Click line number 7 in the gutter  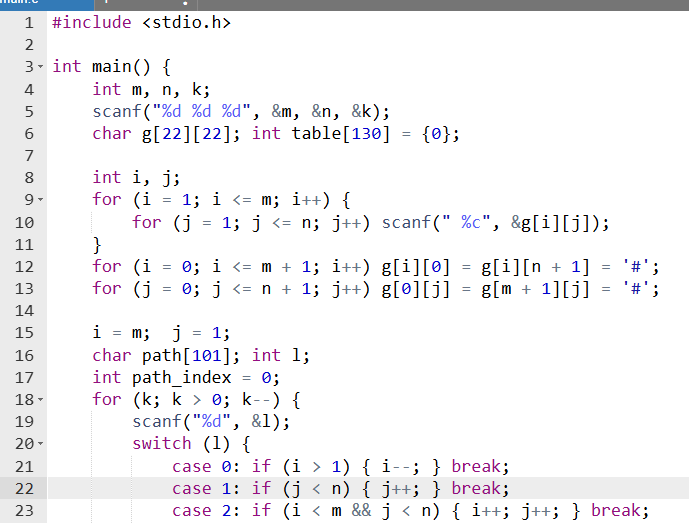click(28, 155)
